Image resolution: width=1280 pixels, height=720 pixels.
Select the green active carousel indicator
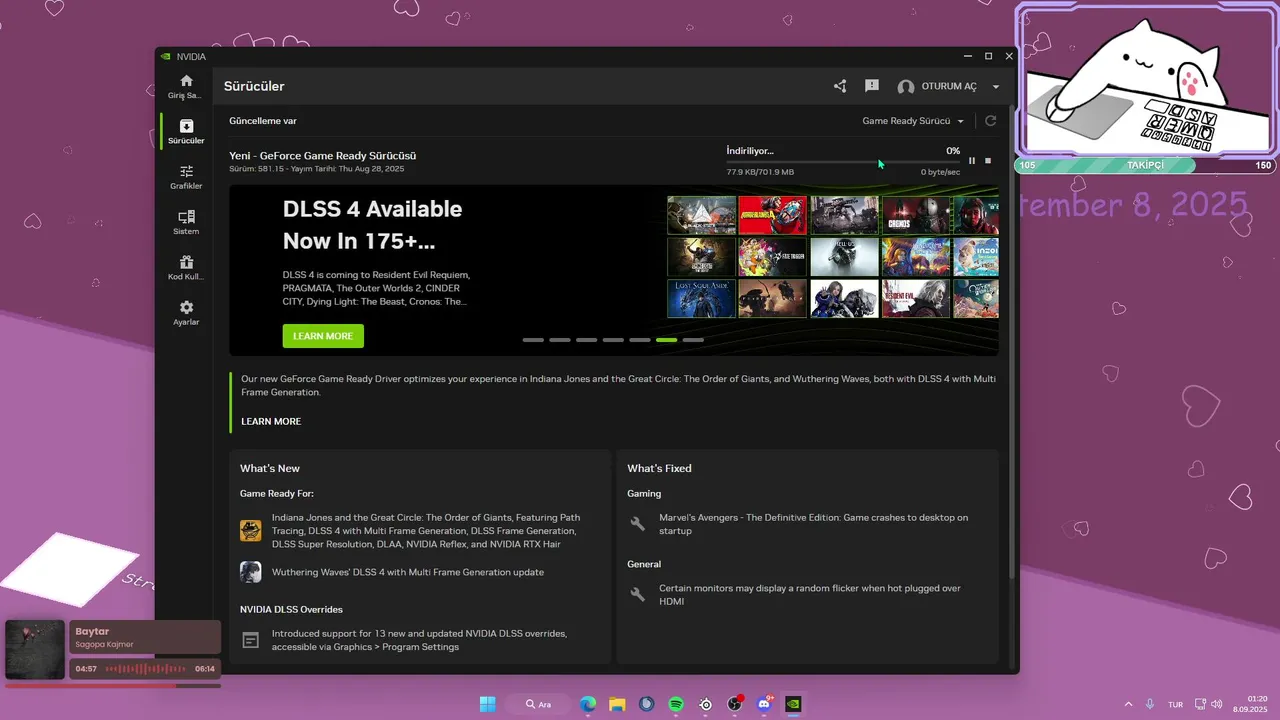coord(666,340)
